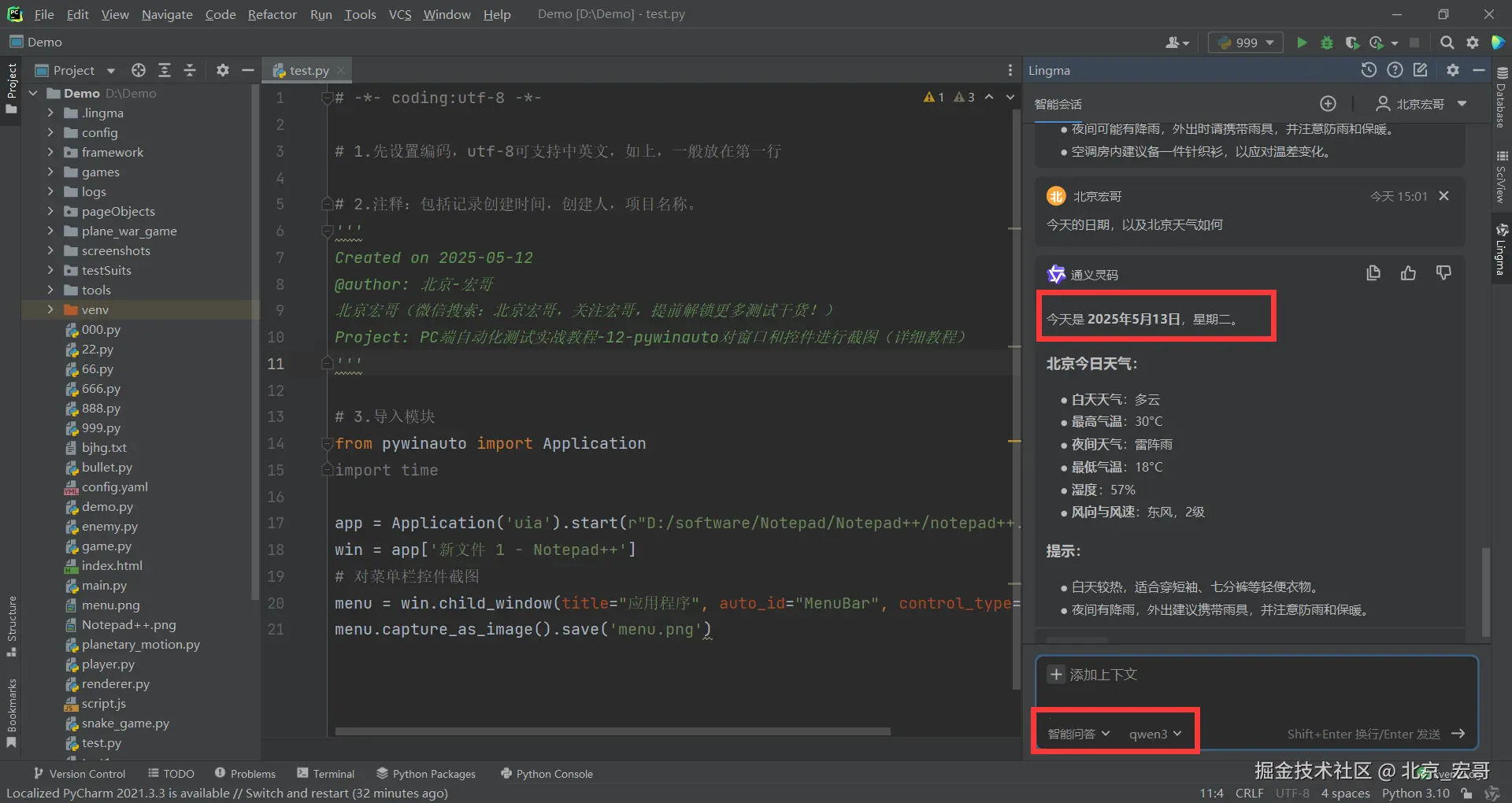Viewport: 1512px width, 803px height.
Task: Open the SciView side tool window
Action: [x=1502, y=177]
